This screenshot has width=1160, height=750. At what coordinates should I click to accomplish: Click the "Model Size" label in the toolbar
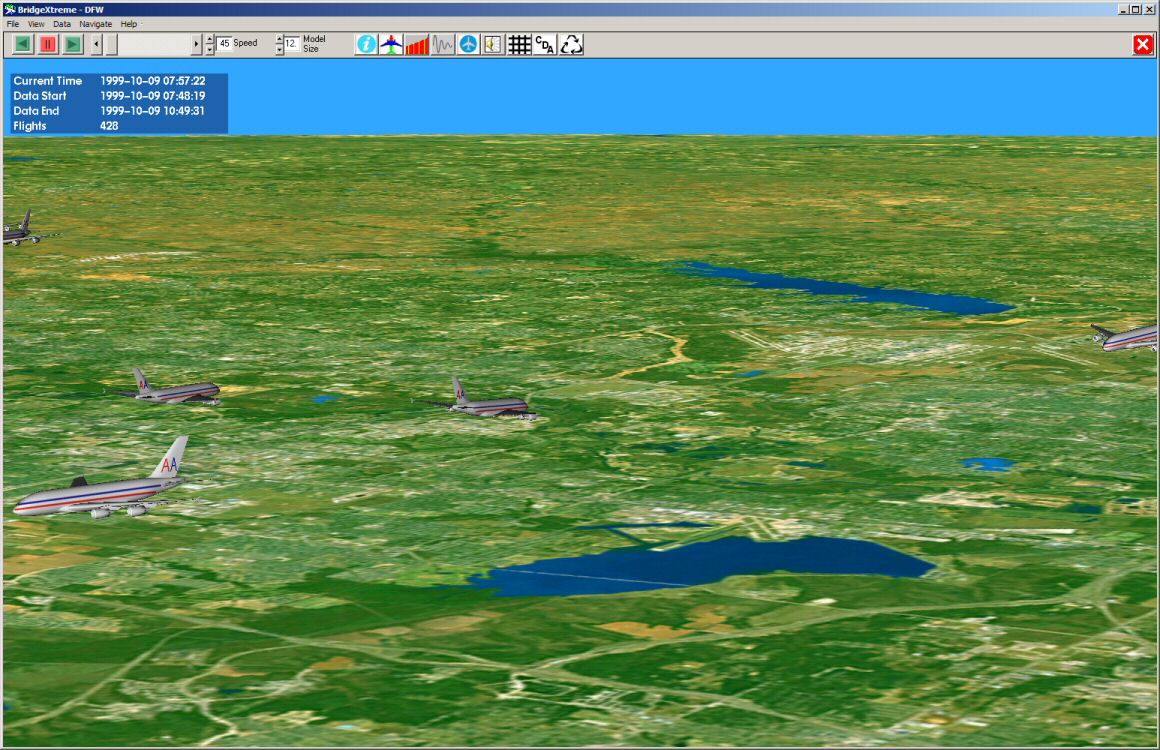(x=314, y=44)
